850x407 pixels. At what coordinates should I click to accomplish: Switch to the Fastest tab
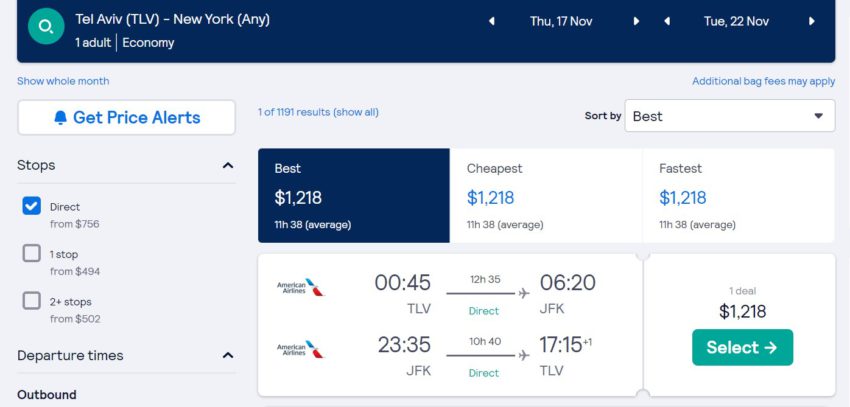(738, 196)
